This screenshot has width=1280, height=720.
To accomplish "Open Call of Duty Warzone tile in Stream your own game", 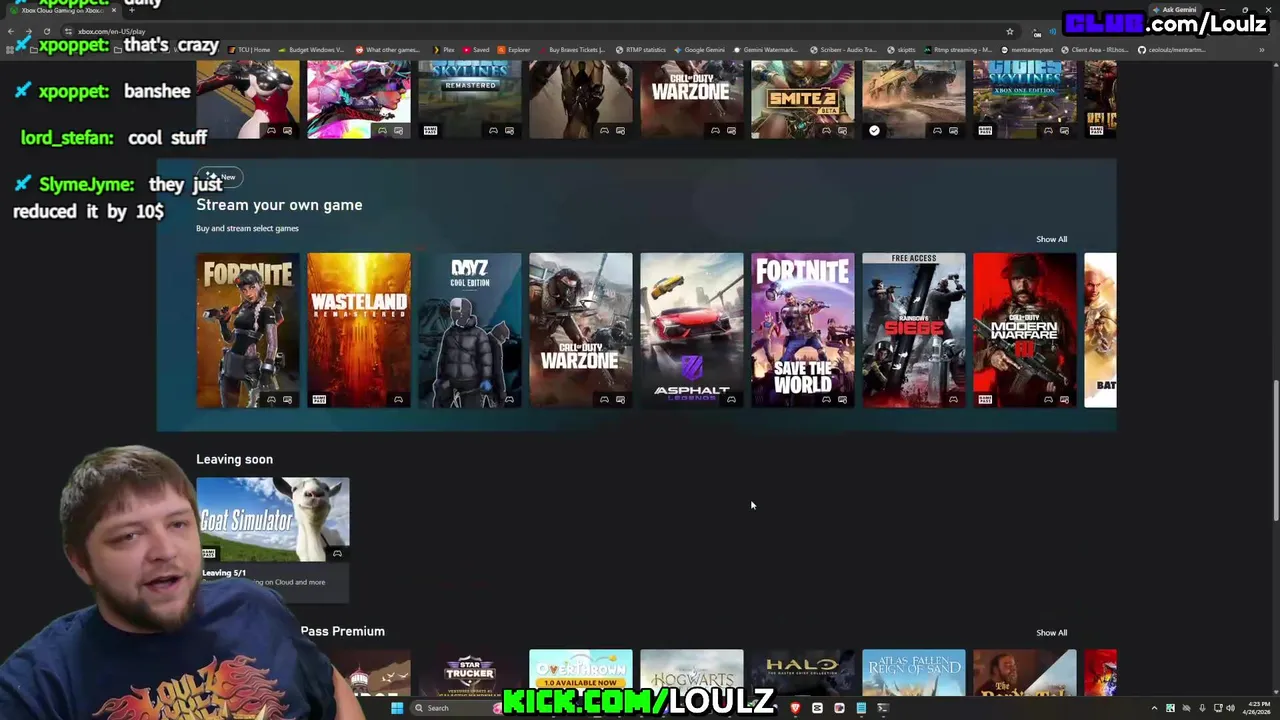I will click(x=580, y=330).
